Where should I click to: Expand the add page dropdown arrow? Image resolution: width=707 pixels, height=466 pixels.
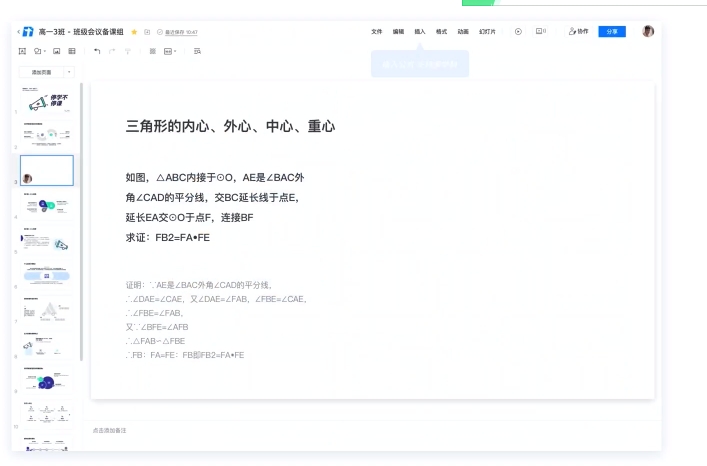(69, 72)
